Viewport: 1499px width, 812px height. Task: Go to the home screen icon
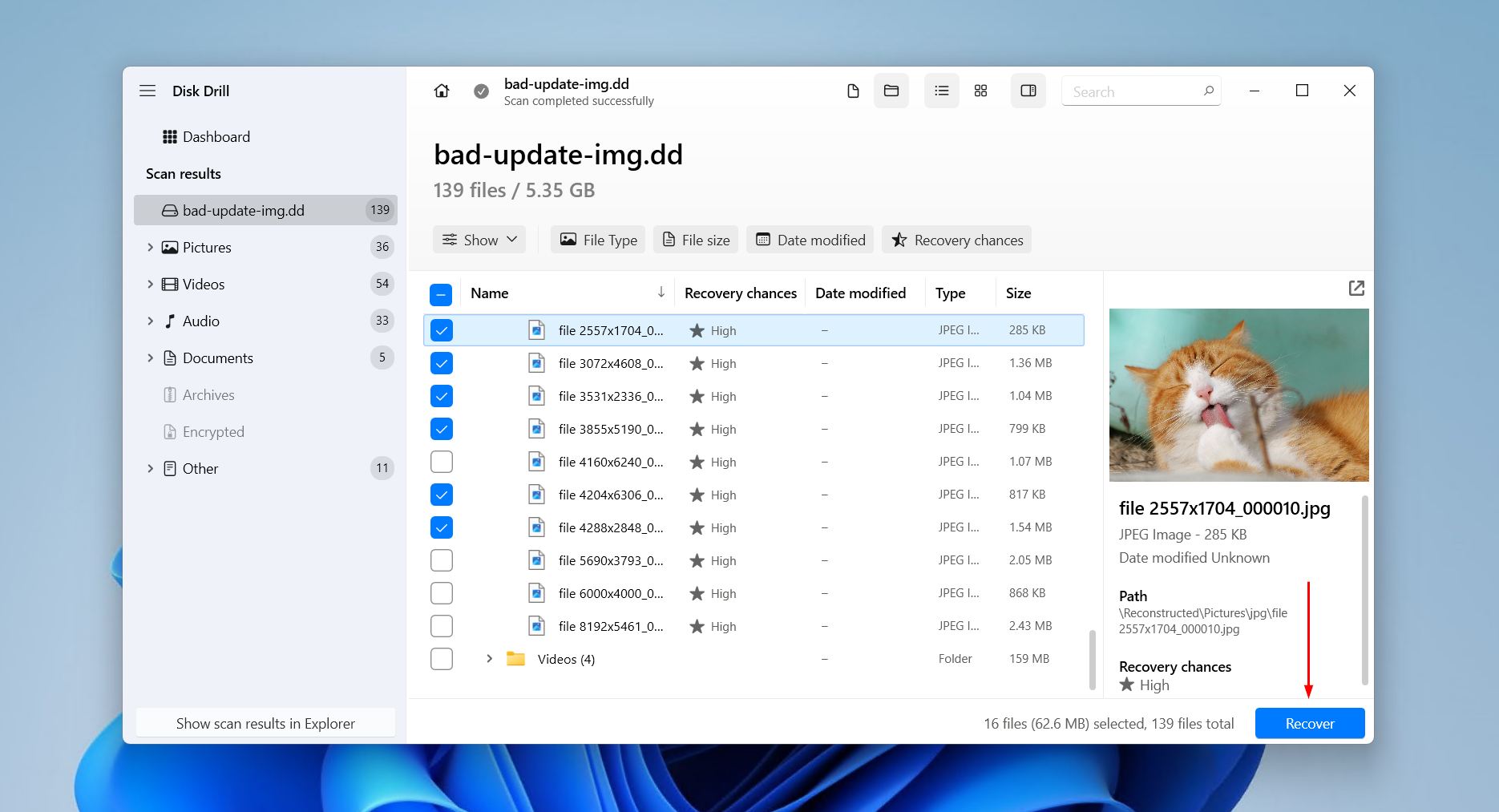point(442,91)
